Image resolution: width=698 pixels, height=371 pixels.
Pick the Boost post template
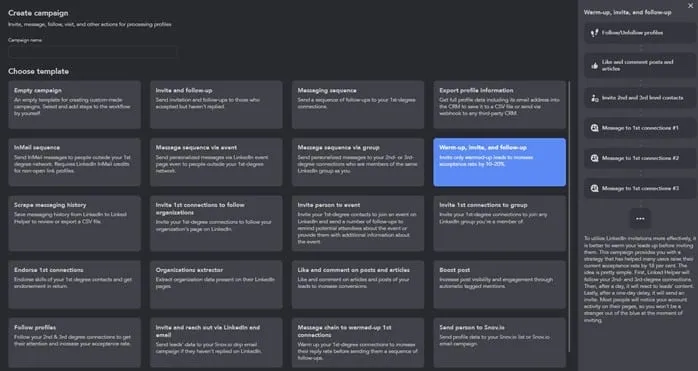(499, 285)
